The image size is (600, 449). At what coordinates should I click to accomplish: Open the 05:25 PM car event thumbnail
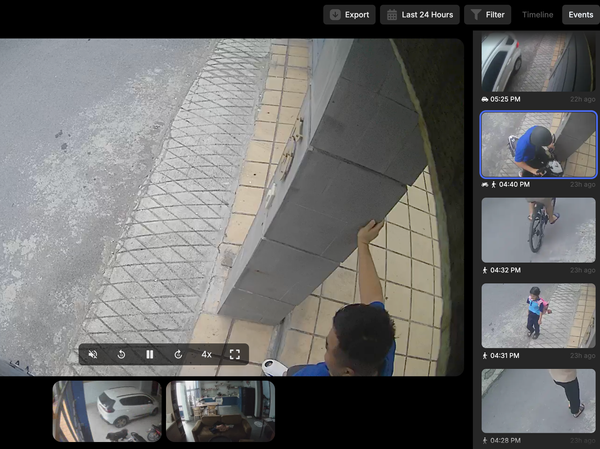[x=538, y=62]
